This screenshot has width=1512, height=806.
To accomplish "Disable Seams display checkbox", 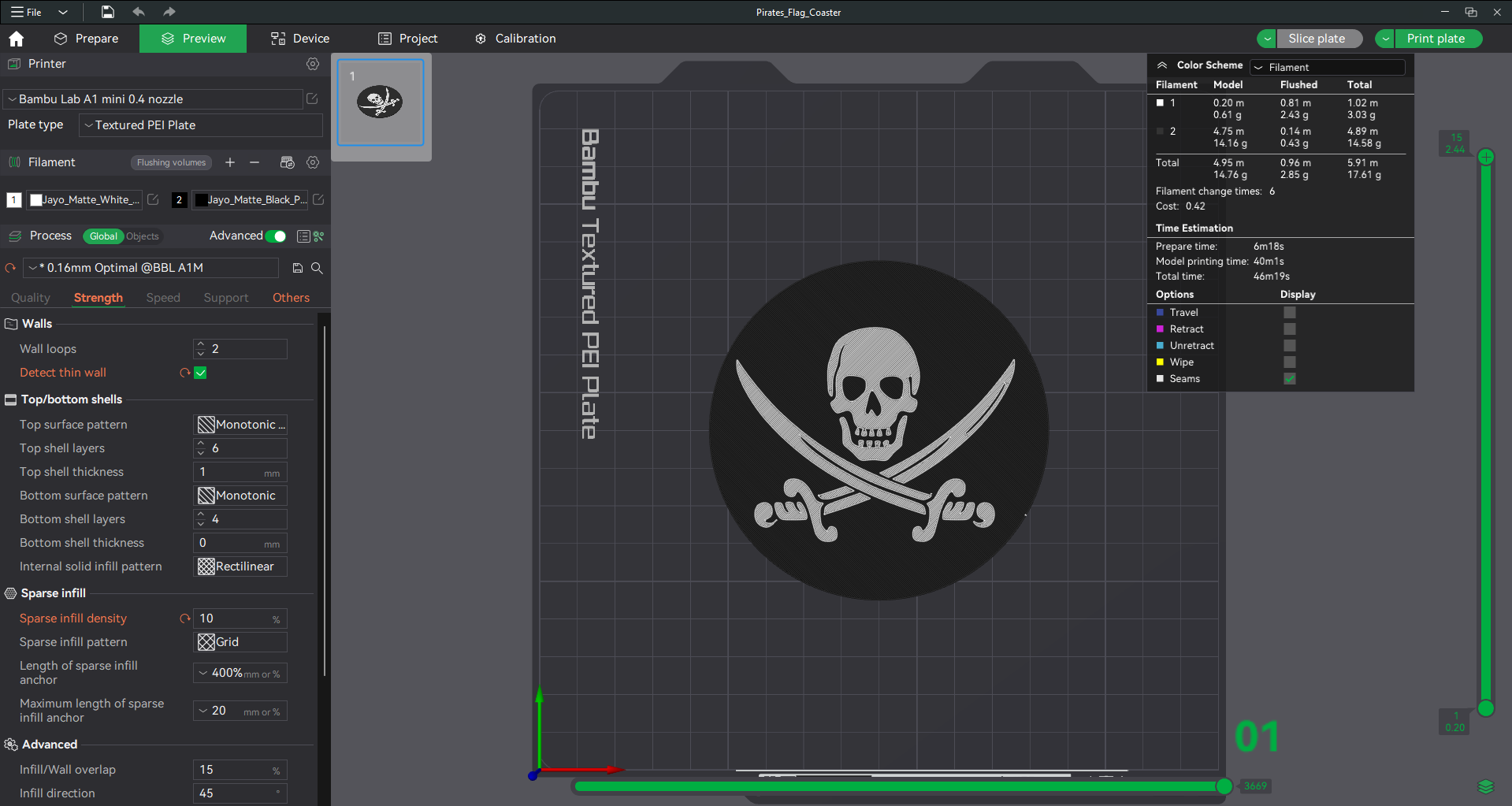I will point(1290,379).
